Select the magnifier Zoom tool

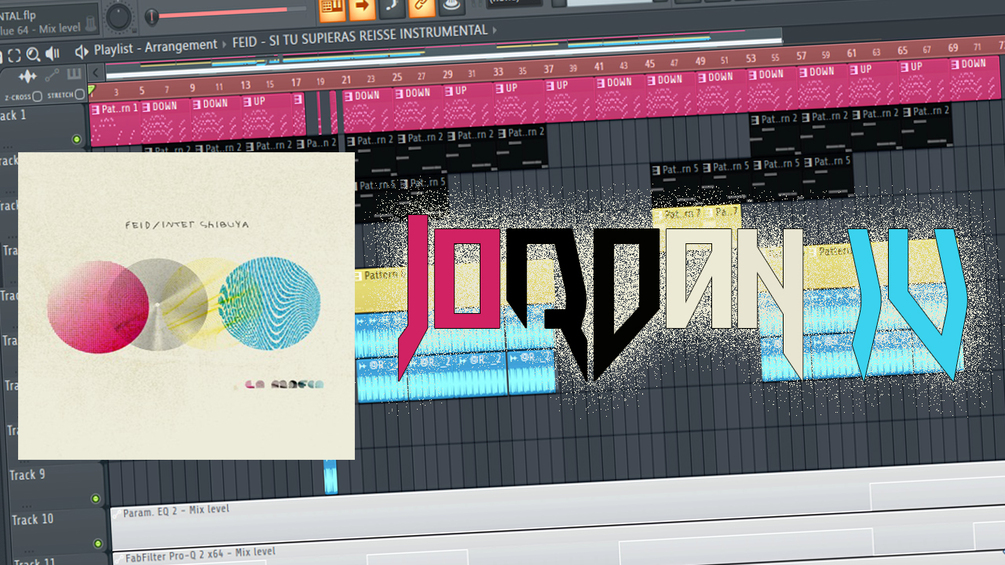(33, 55)
